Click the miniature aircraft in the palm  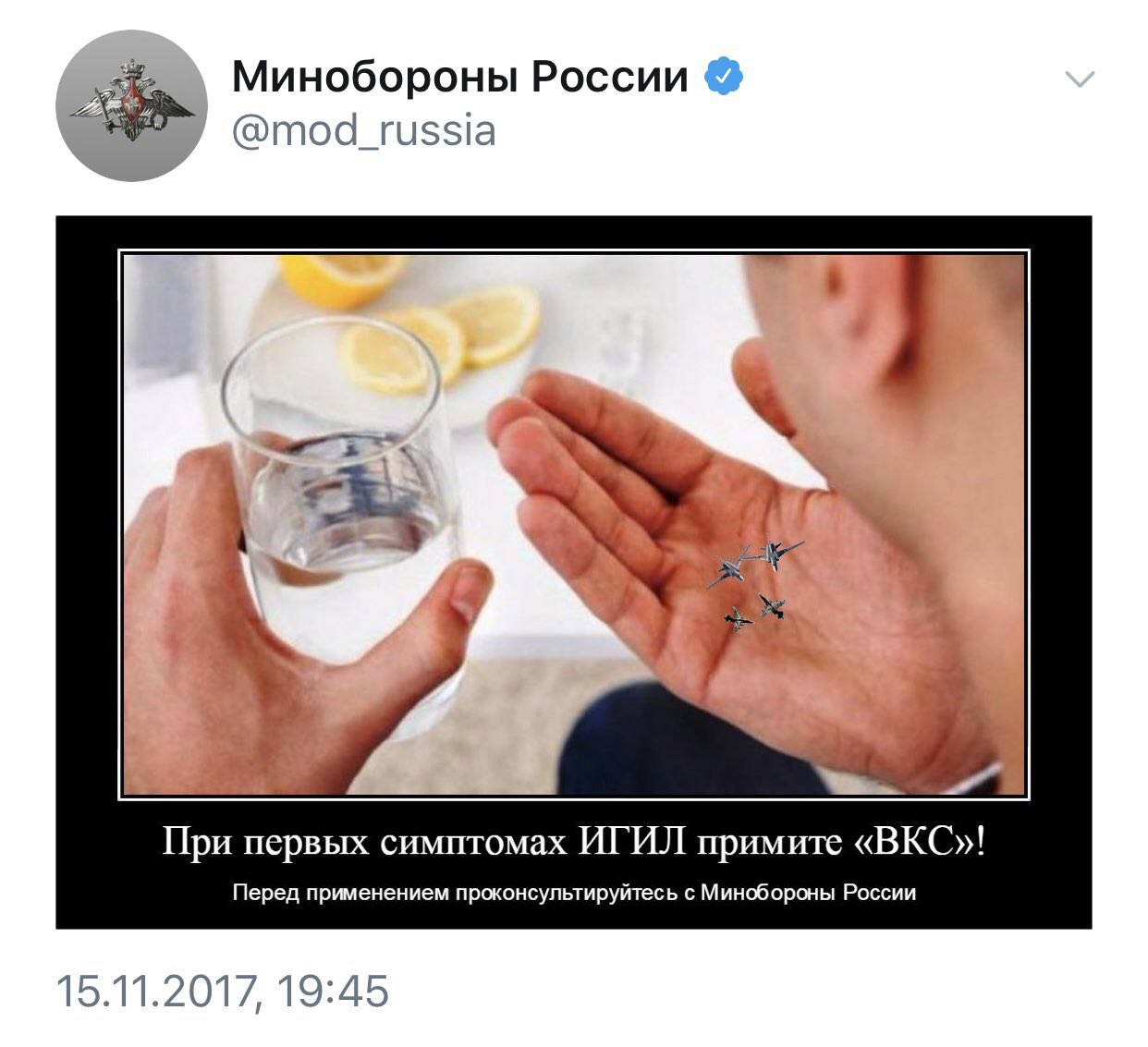tap(754, 584)
